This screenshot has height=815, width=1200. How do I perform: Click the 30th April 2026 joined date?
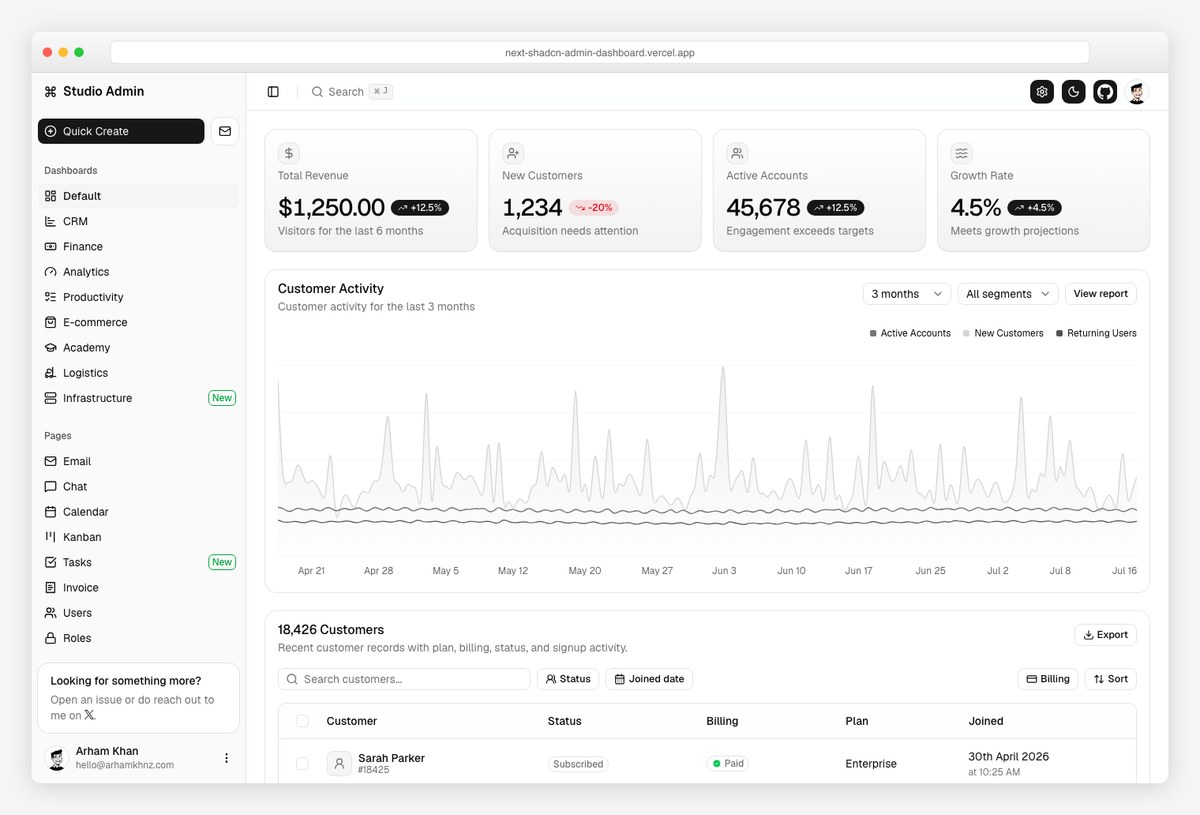(x=1008, y=757)
